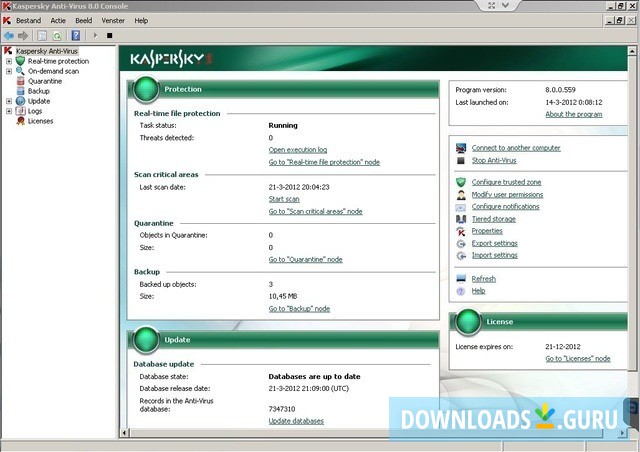Click Export settings link
Image resolution: width=640 pixels, height=452 pixels.
coord(494,243)
